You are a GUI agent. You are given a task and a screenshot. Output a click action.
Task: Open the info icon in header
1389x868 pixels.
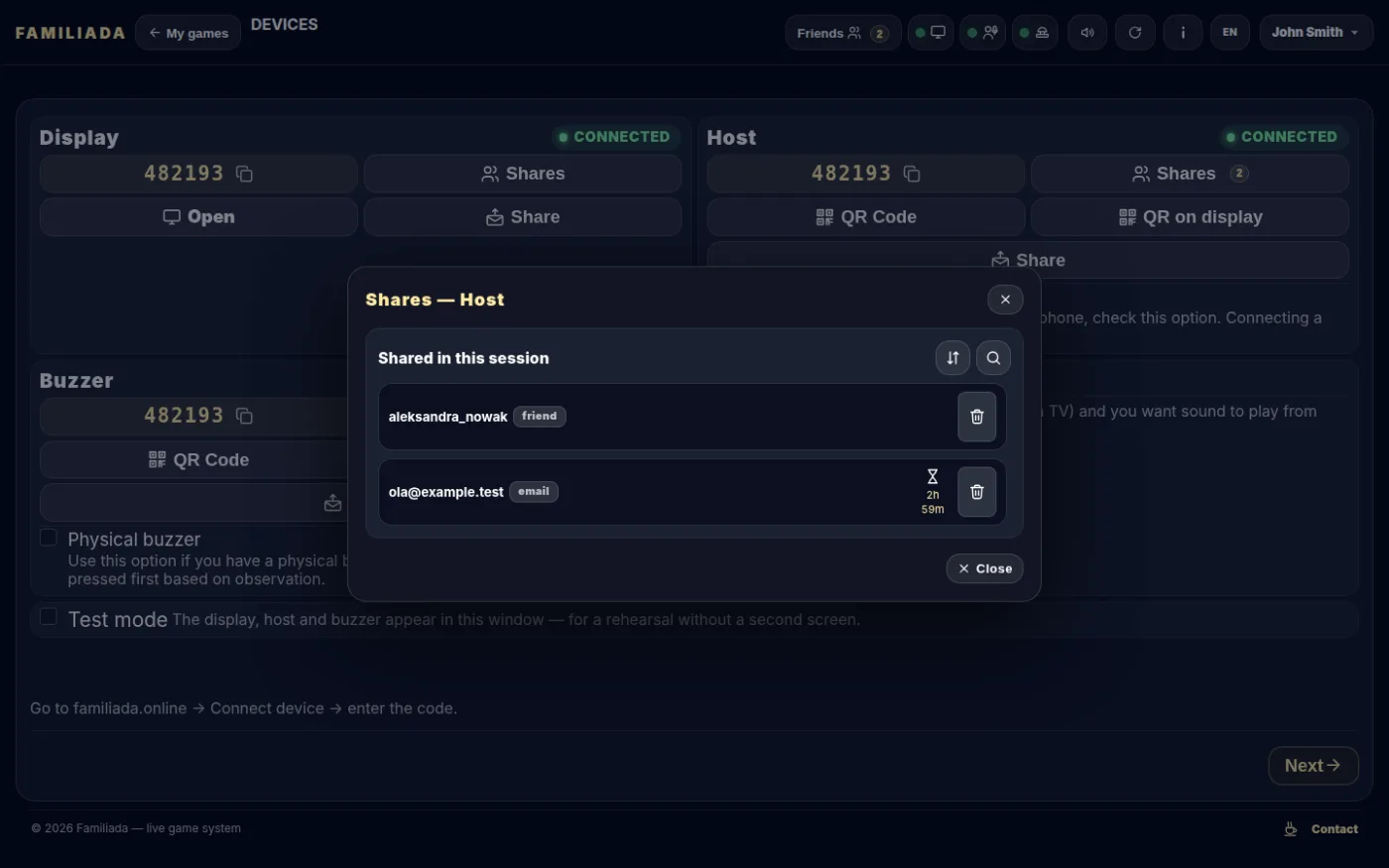[1183, 33]
